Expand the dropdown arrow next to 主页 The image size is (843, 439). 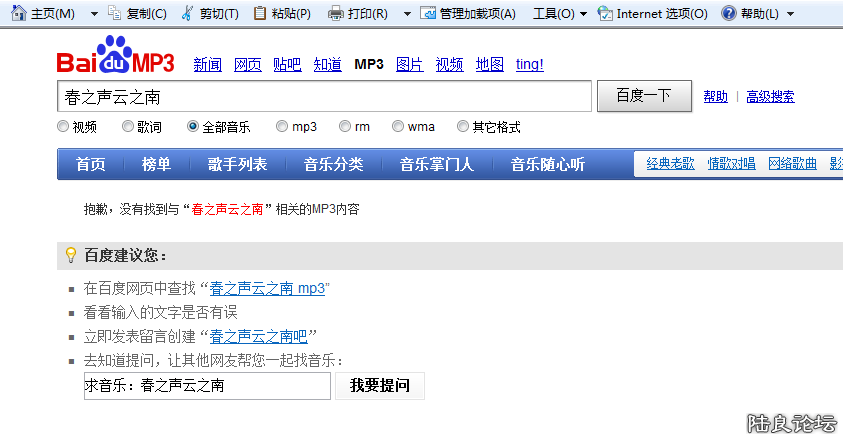(93, 14)
